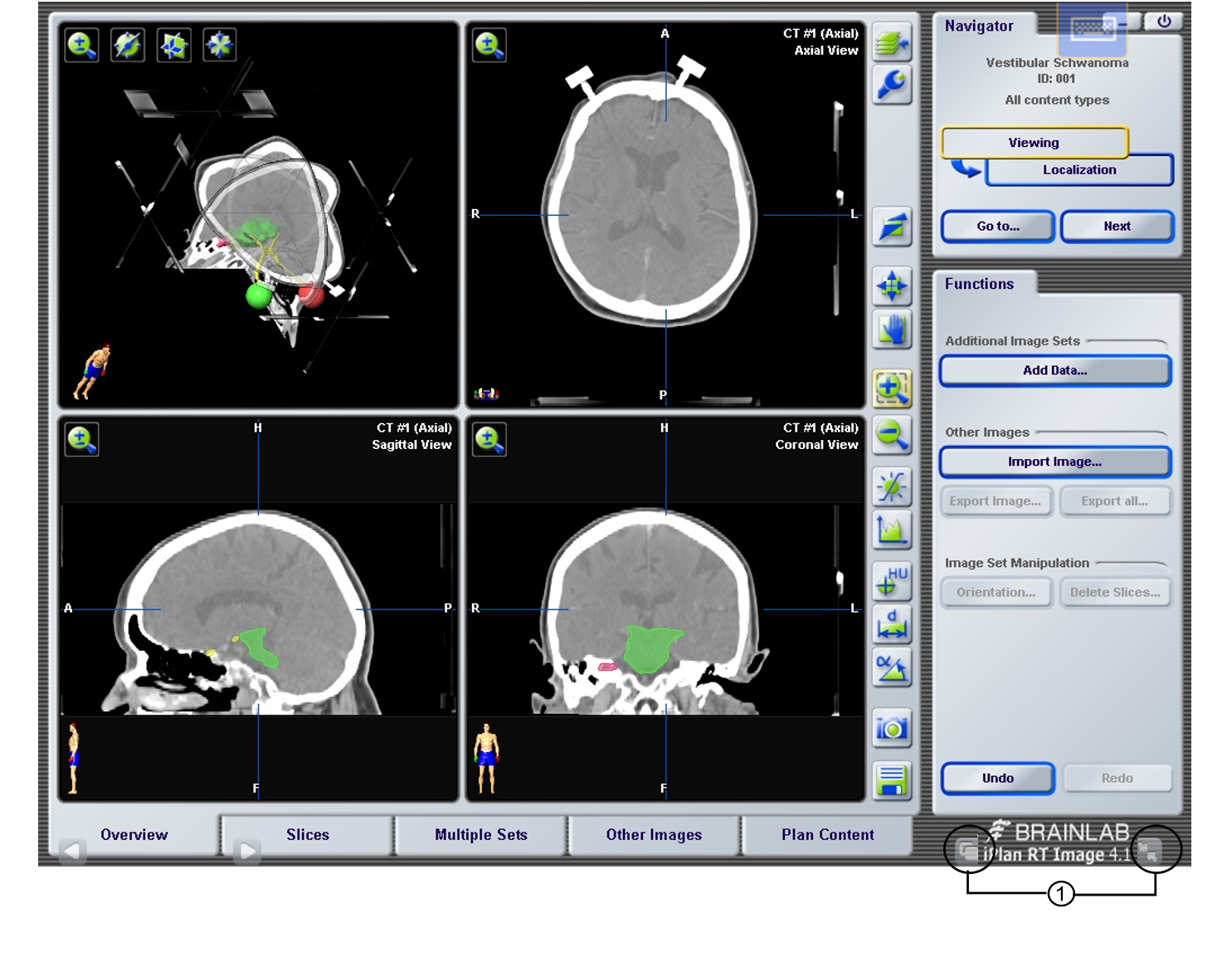Select the HU measure point tool
This screenshot has width=1232, height=967.
click(x=892, y=581)
